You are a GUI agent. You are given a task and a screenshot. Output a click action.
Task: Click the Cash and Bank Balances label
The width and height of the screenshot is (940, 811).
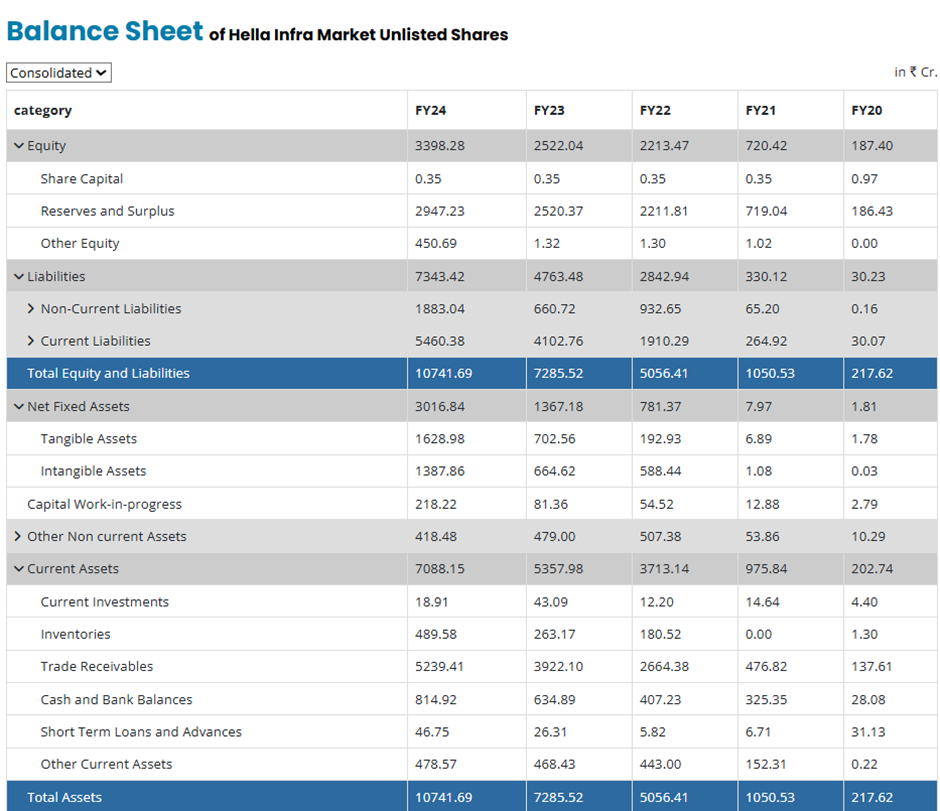pos(116,700)
